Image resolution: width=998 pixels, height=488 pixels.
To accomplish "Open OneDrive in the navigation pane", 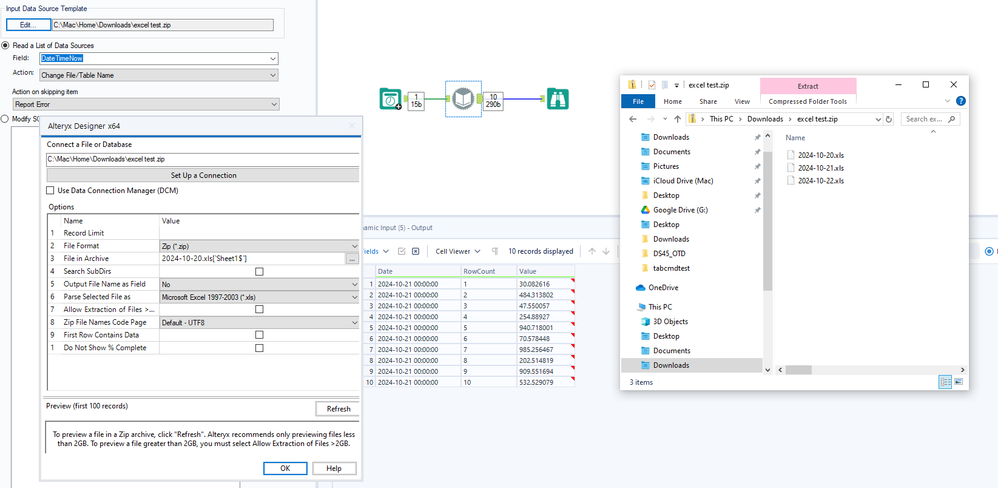I will click(x=664, y=287).
